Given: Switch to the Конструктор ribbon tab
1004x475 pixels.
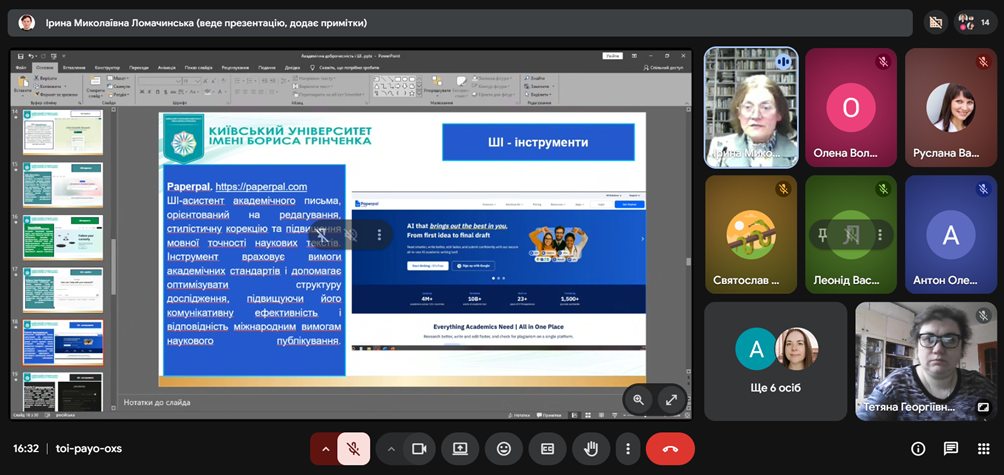Looking at the screenshot, I should 107,68.
